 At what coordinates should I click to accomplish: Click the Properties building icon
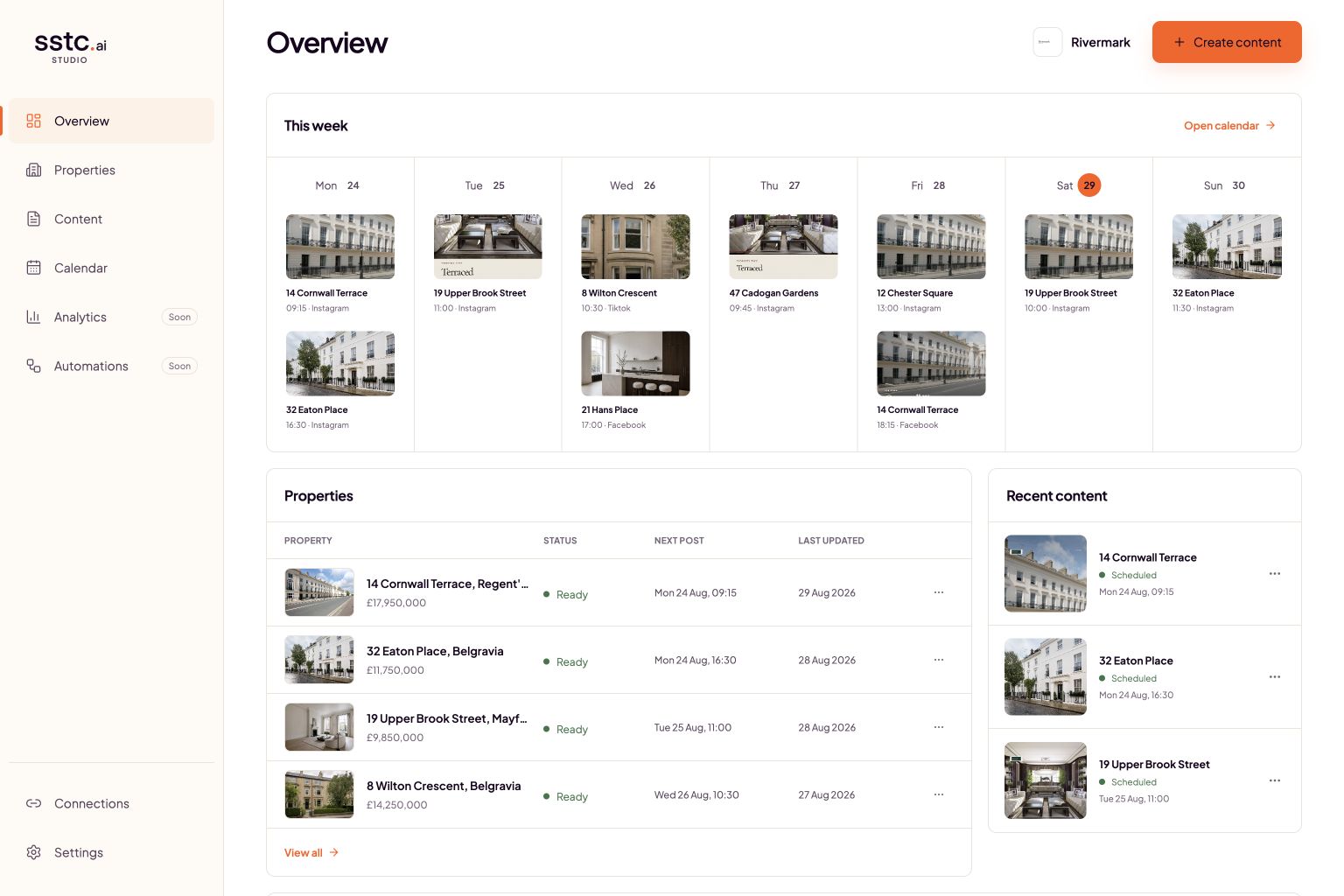[33, 170]
